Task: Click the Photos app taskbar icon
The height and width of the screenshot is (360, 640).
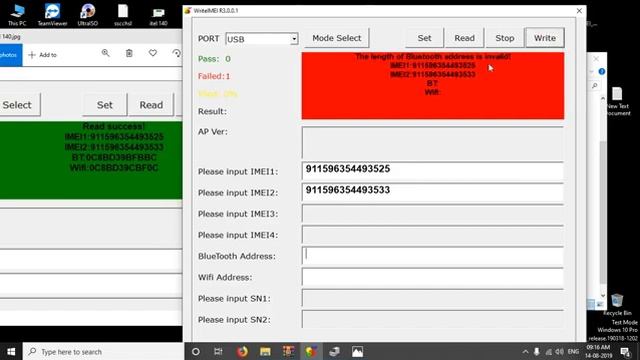Action: (x=357, y=351)
